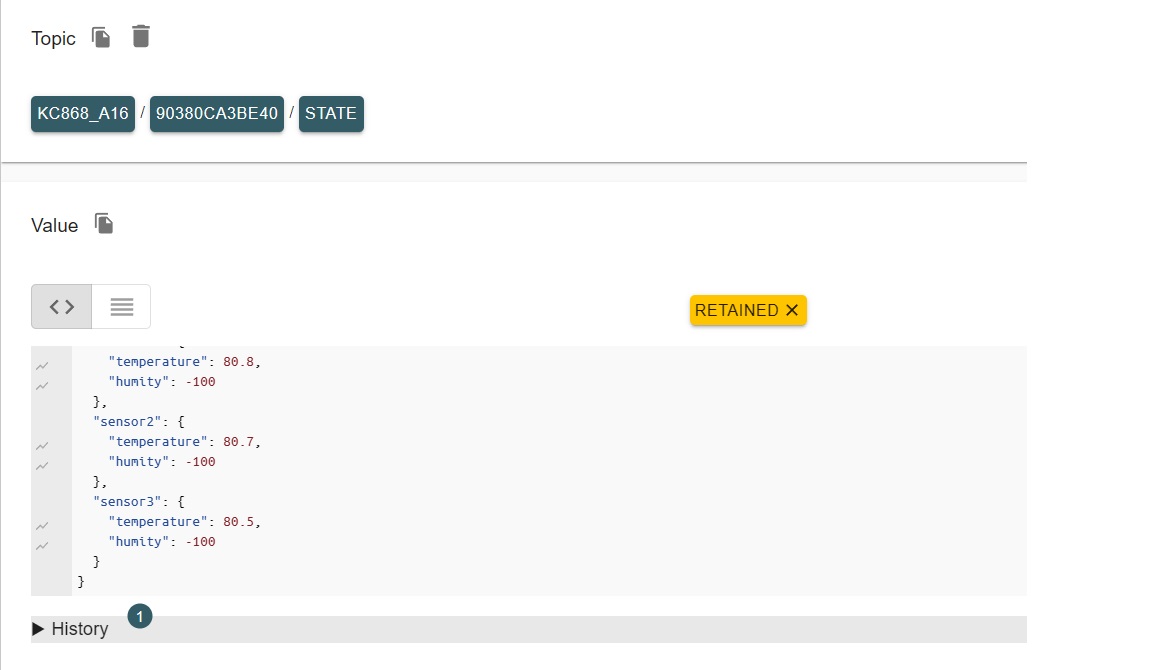Click chart icon for humity below temperature 80.8
This screenshot has height=670, width=1166.
[x=42, y=386]
